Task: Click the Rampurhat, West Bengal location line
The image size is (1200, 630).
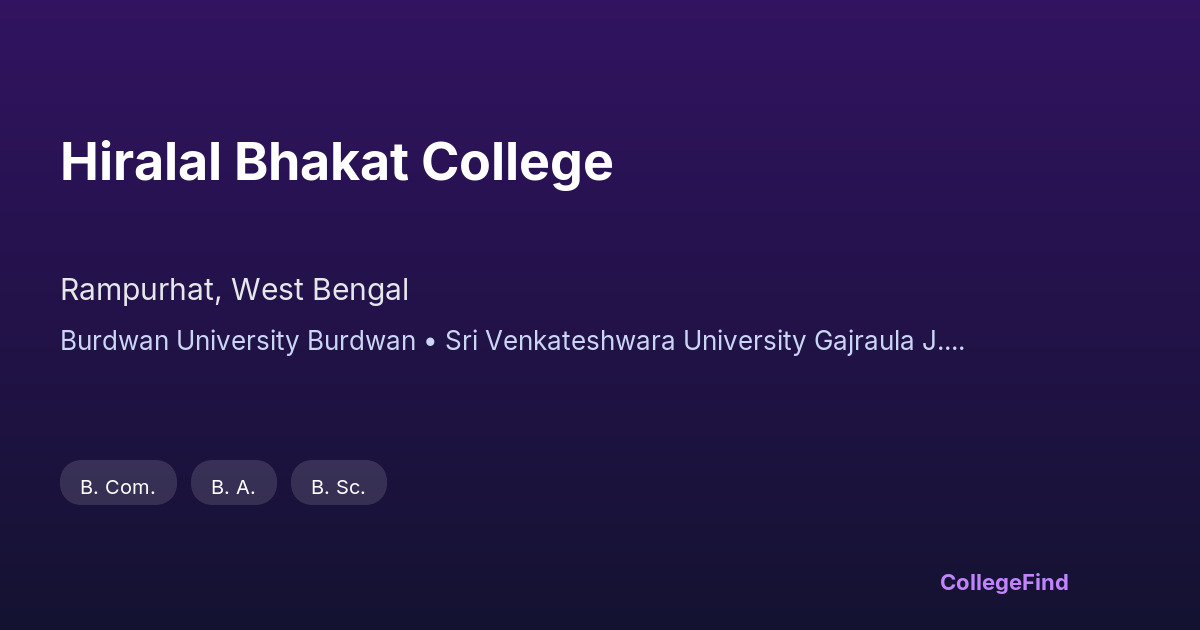Action: click(x=234, y=290)
